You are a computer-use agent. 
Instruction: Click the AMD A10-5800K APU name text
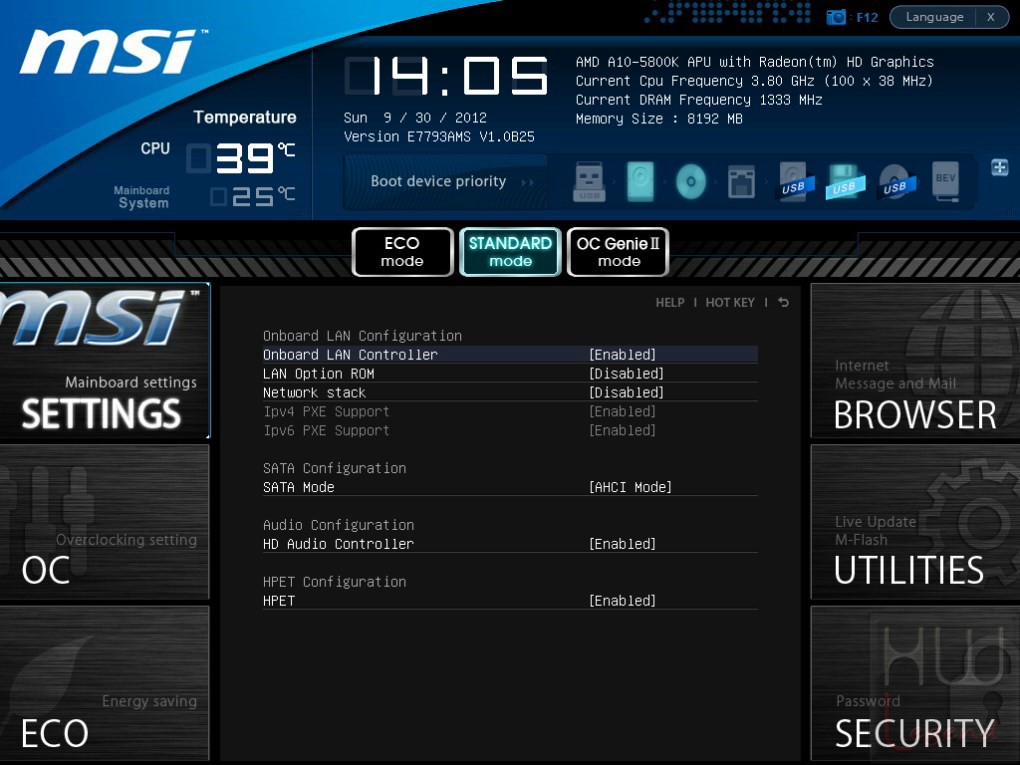pyautogui.click(x=755, y=62)
